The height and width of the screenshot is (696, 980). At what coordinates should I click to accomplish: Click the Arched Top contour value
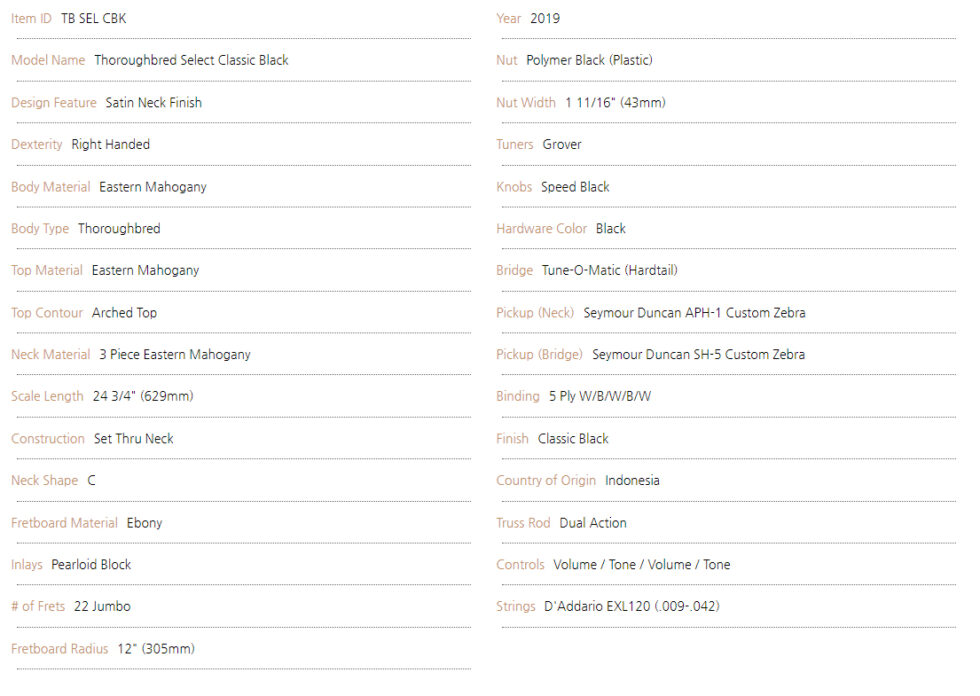coord(124,313)
